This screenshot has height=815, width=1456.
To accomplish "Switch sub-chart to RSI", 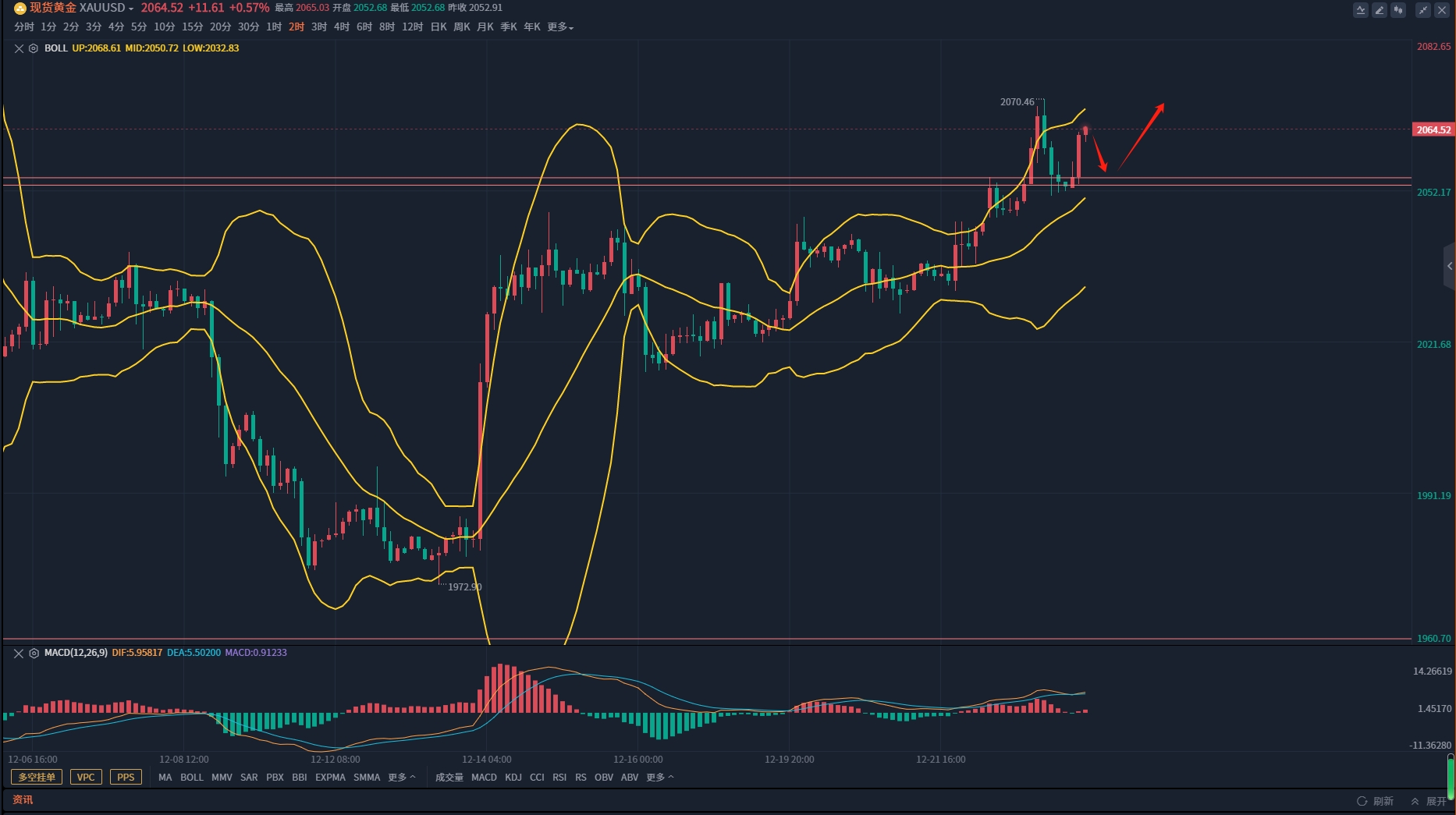I will pos(559,778).
